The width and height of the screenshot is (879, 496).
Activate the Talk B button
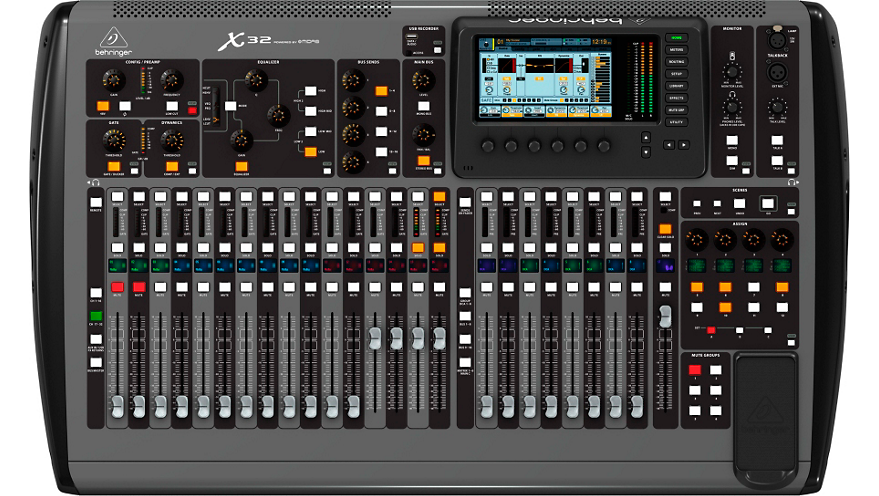click(777, 161)
